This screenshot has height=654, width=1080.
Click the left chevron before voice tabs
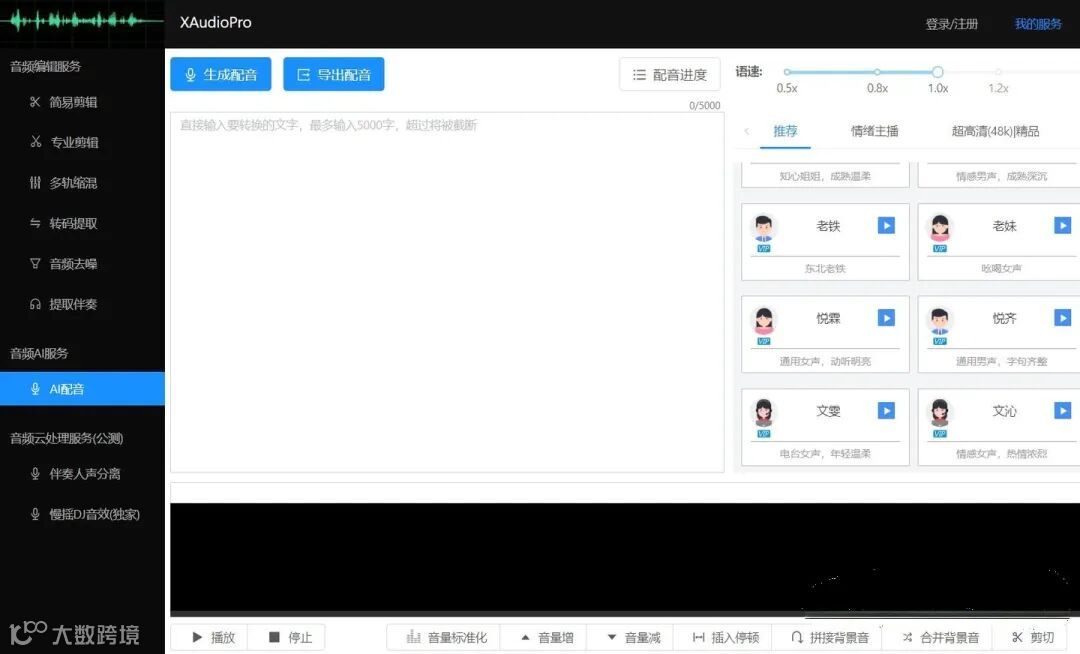[x=747, y=131]
